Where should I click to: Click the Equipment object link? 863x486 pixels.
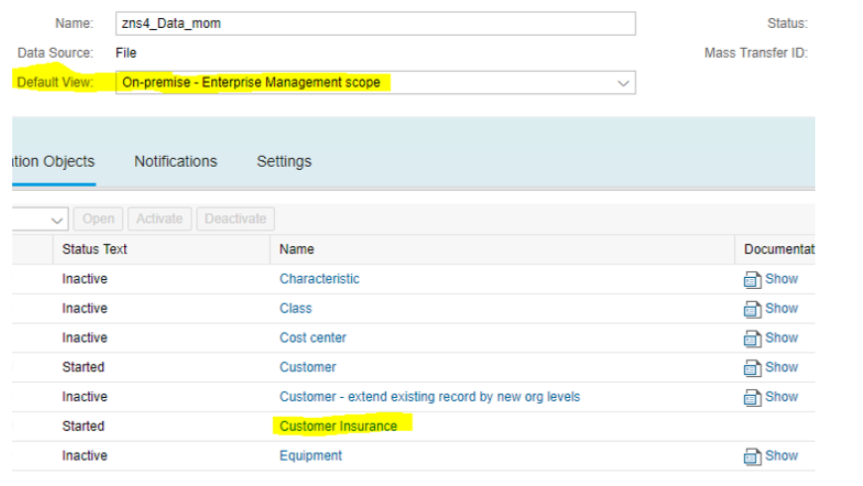coord(310,456)
